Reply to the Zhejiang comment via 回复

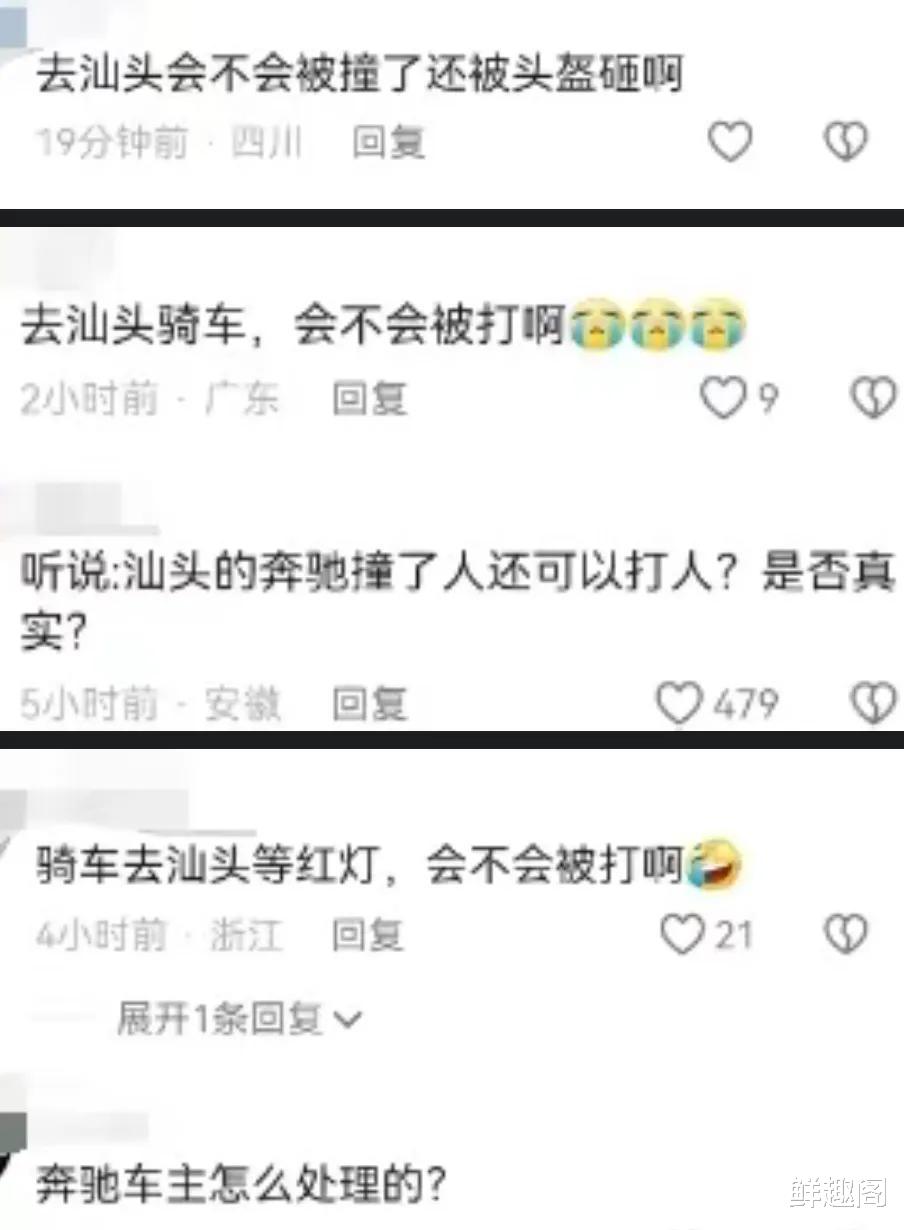coord(369,935)
